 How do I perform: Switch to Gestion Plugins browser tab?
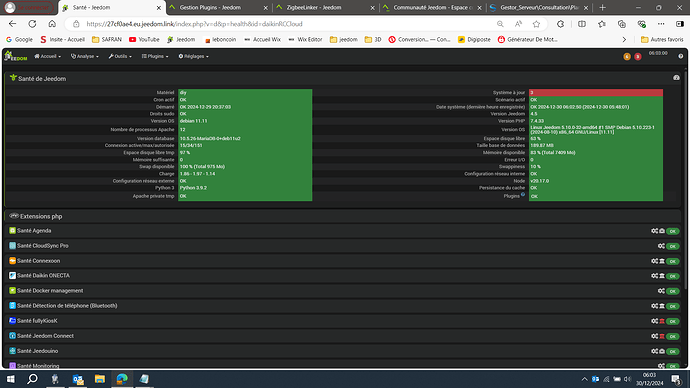[219, 7]
